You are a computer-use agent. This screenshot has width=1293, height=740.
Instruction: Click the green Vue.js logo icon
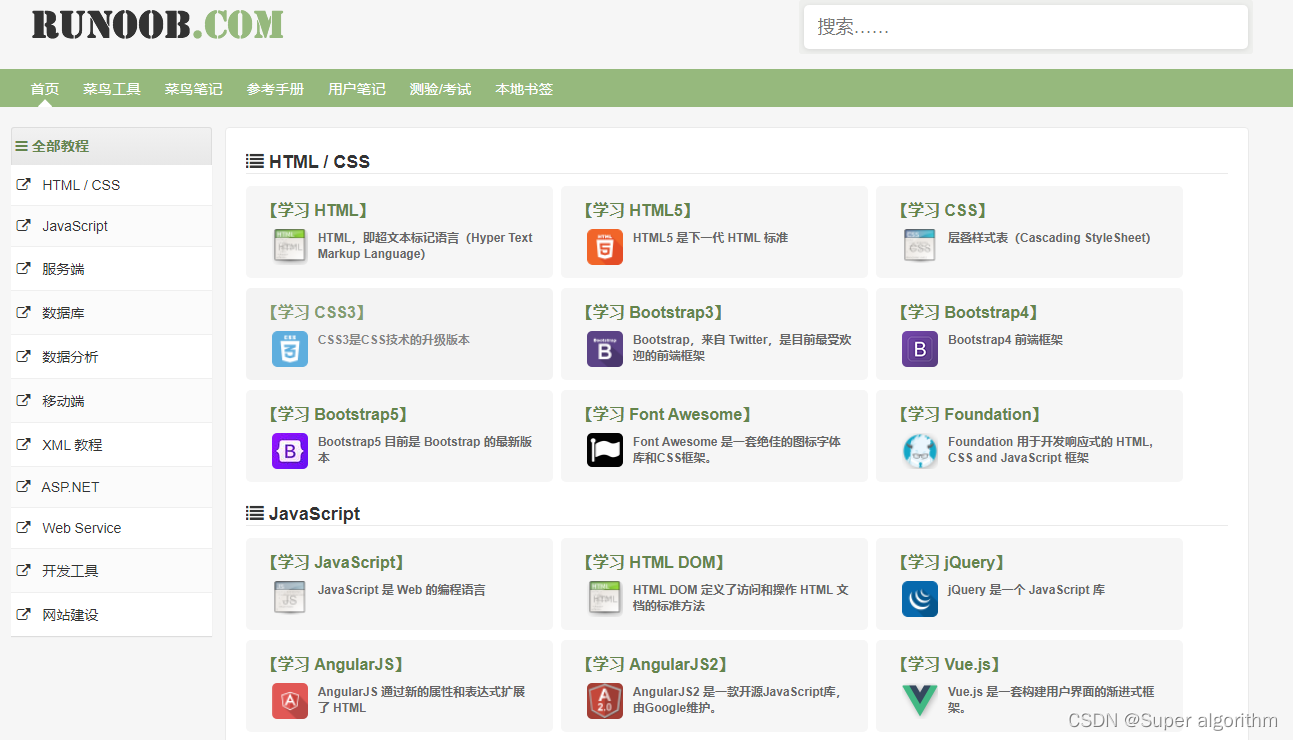click(920, 701)
